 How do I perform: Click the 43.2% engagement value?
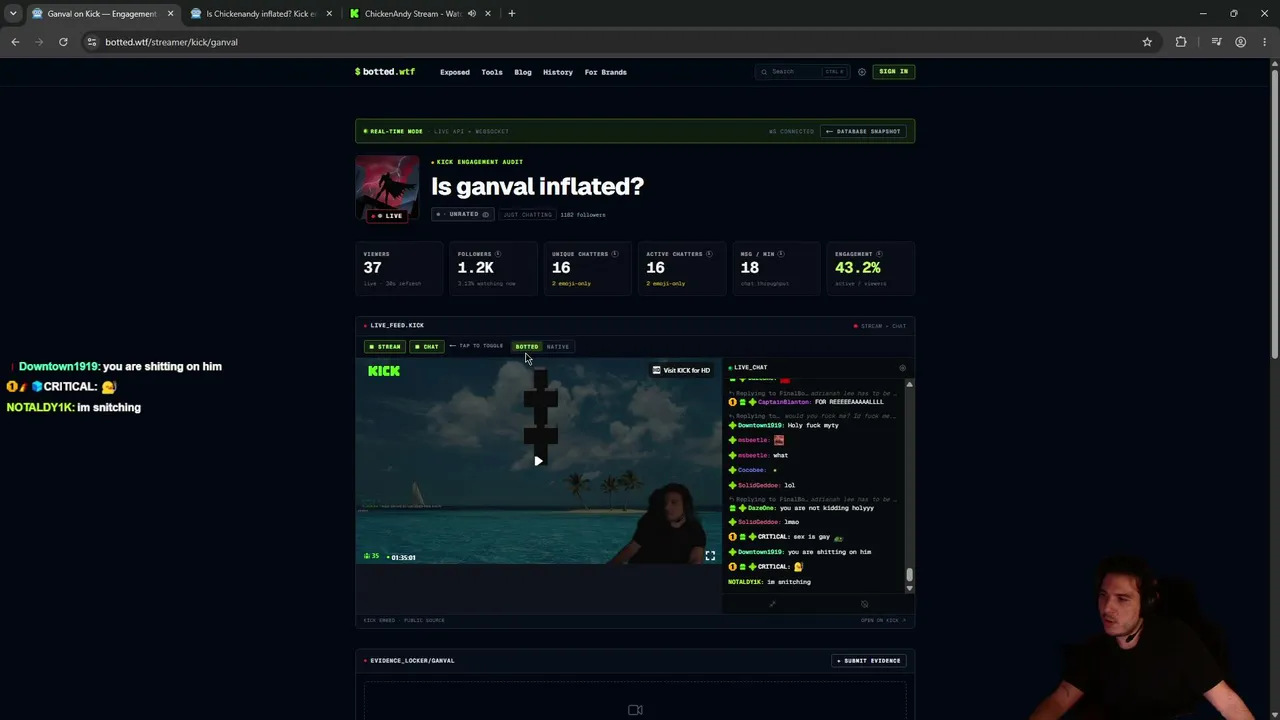point(858,268)
